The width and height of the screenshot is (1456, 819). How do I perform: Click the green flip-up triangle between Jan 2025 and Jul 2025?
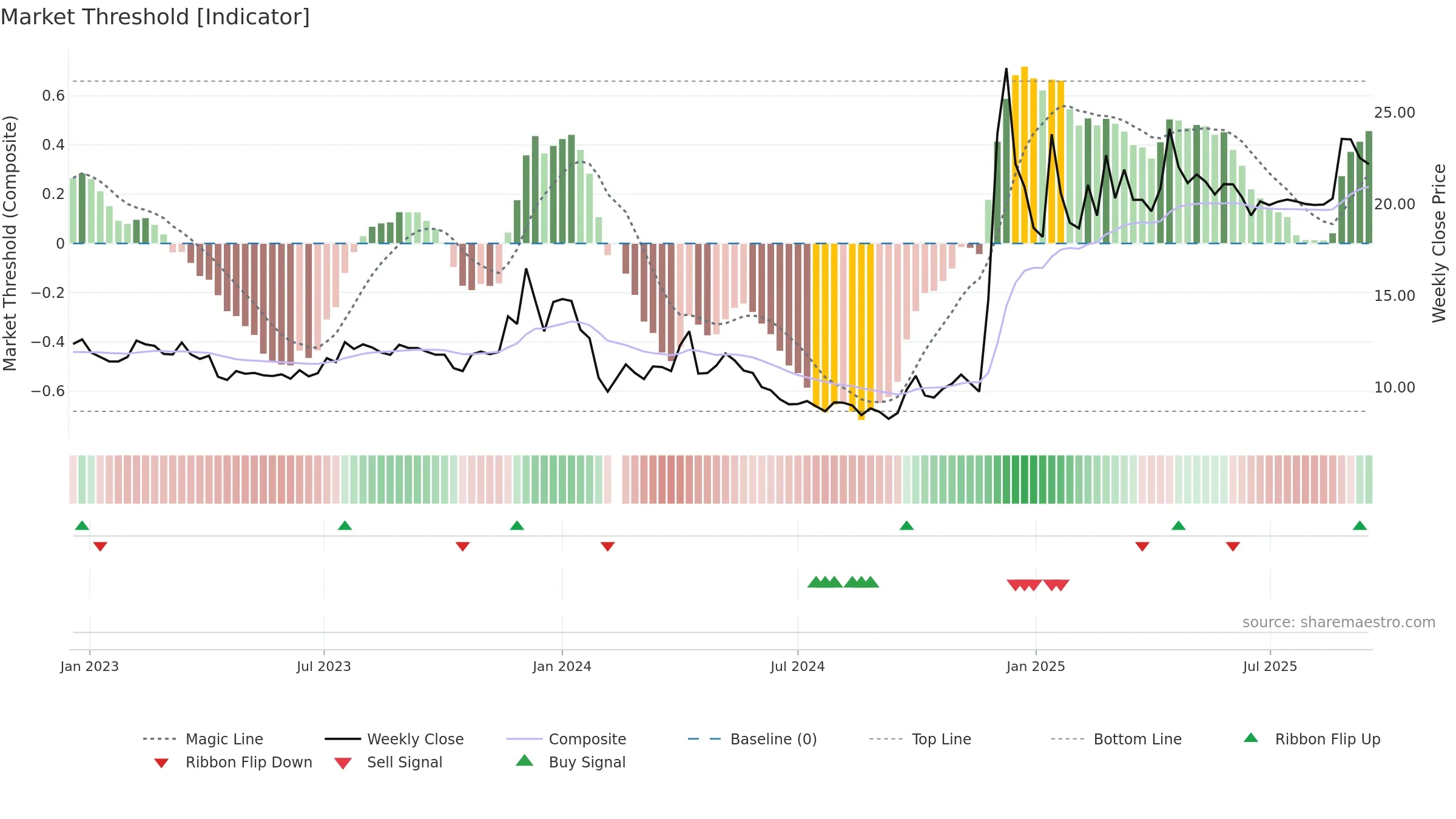(1178, 525)
